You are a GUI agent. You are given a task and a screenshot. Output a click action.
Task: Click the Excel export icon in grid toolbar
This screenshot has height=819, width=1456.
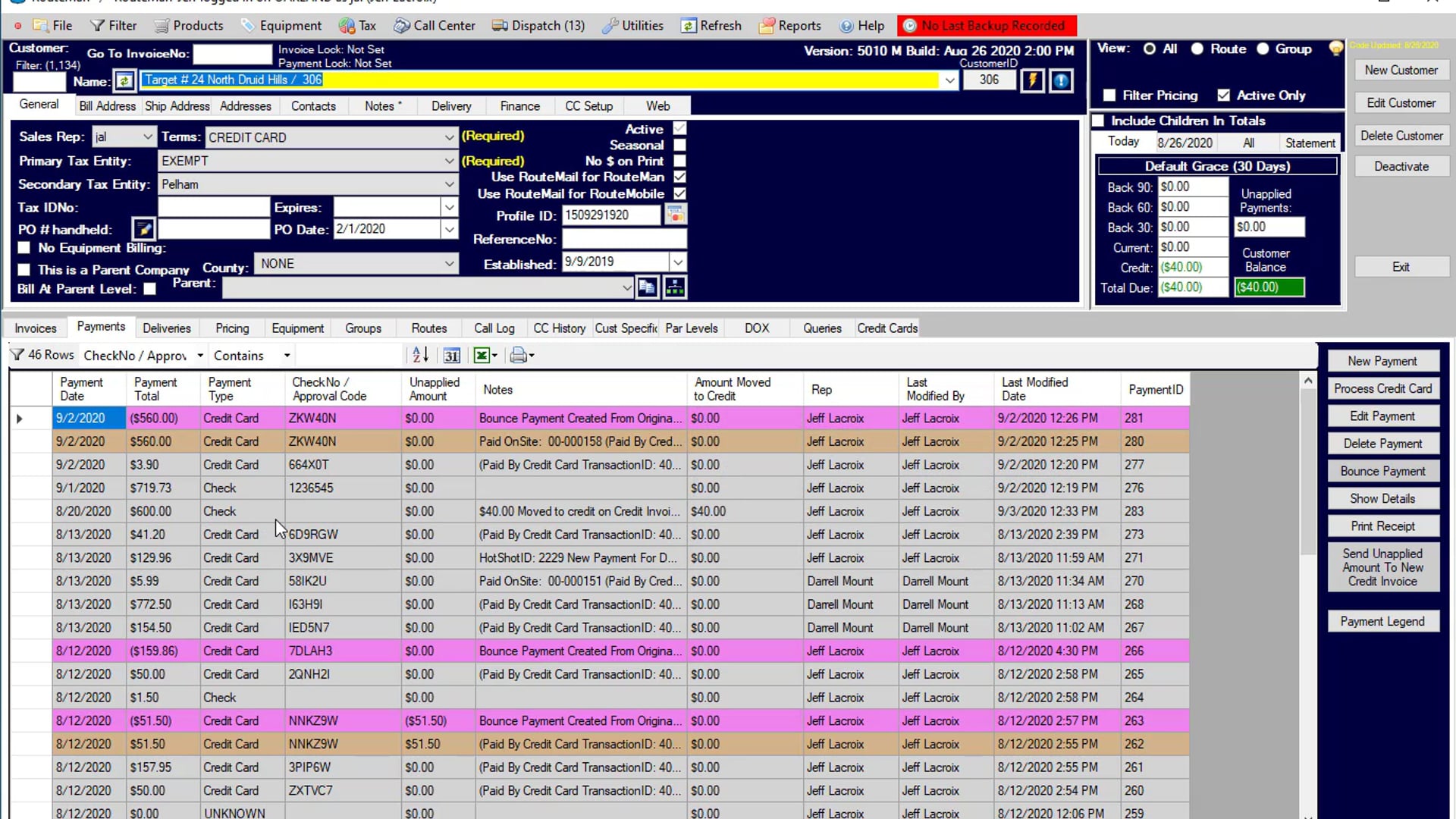coord(485,355)
